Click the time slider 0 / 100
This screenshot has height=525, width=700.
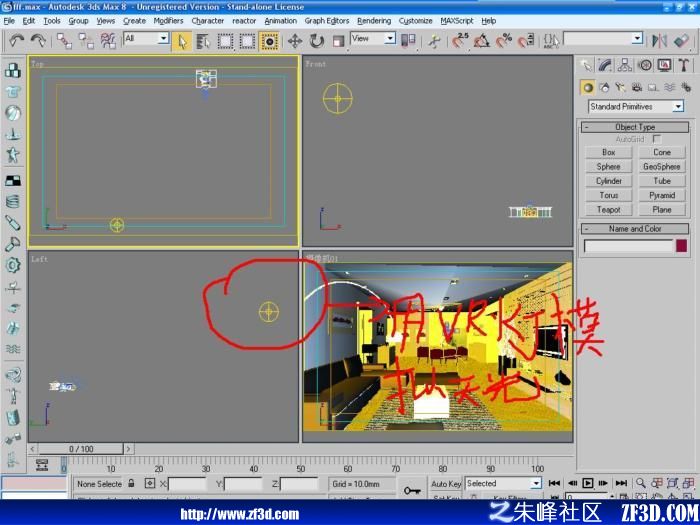click(81, 449)
